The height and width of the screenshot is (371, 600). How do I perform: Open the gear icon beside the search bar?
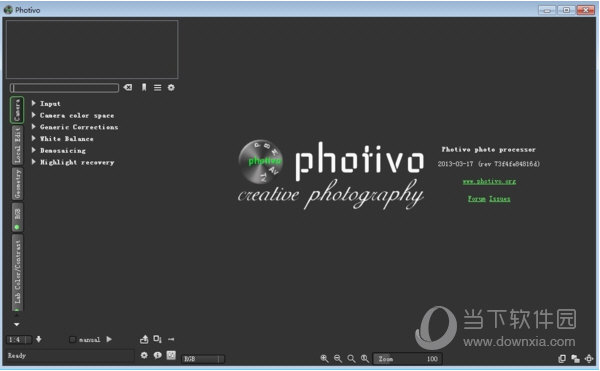point(171,88)
